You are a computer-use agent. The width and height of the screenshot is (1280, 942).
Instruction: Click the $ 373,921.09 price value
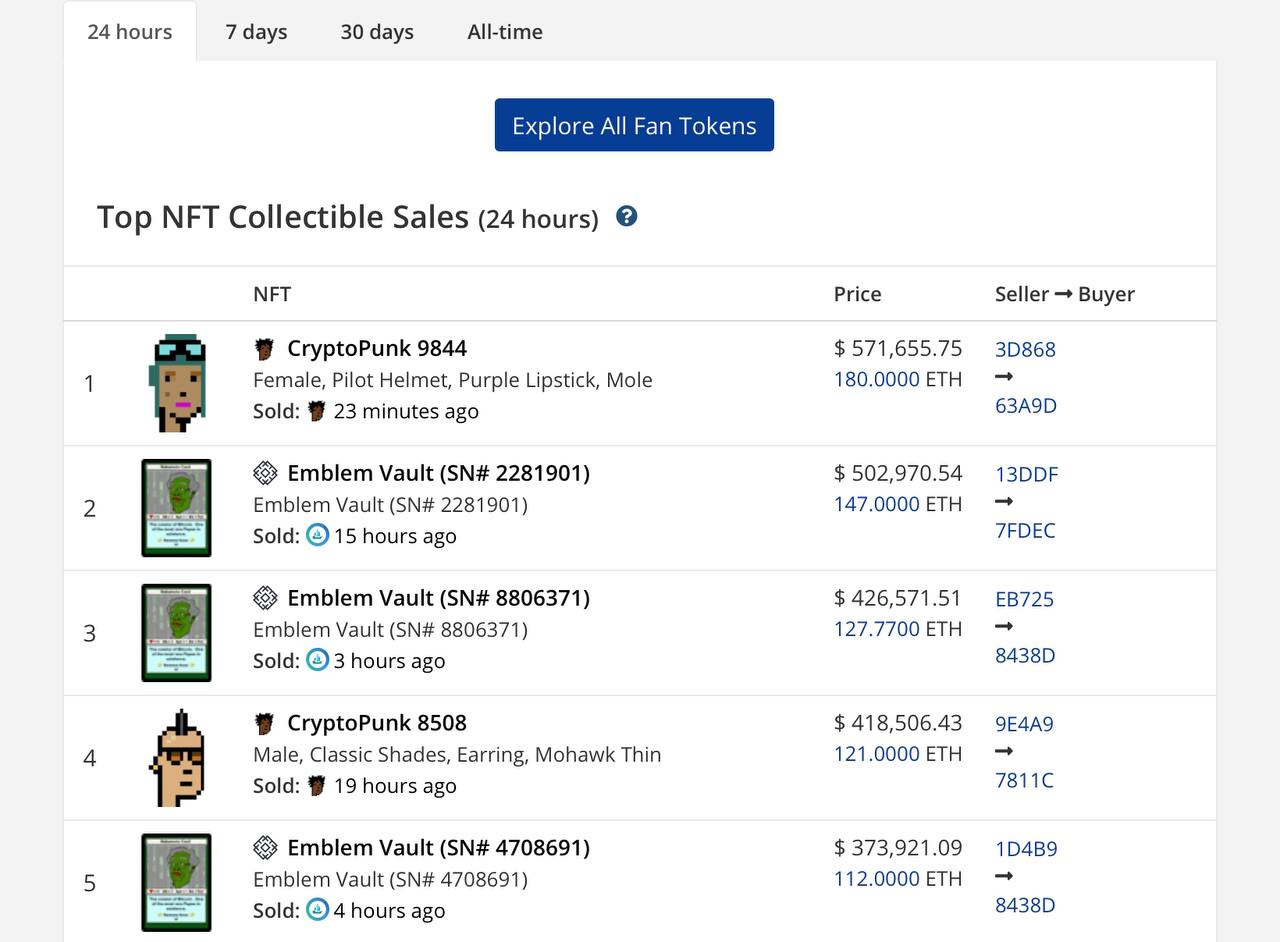(898, 848)
